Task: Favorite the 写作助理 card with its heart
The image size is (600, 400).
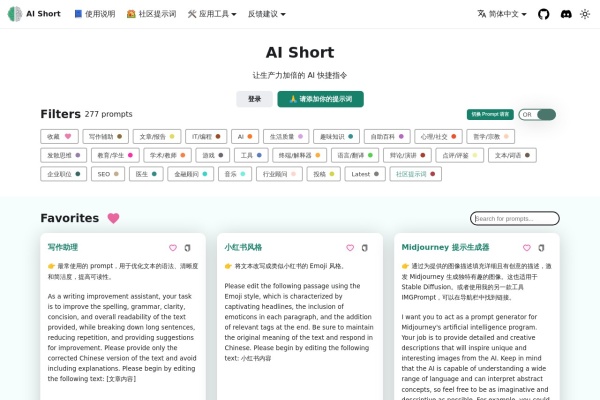Action: coord(173,248)
